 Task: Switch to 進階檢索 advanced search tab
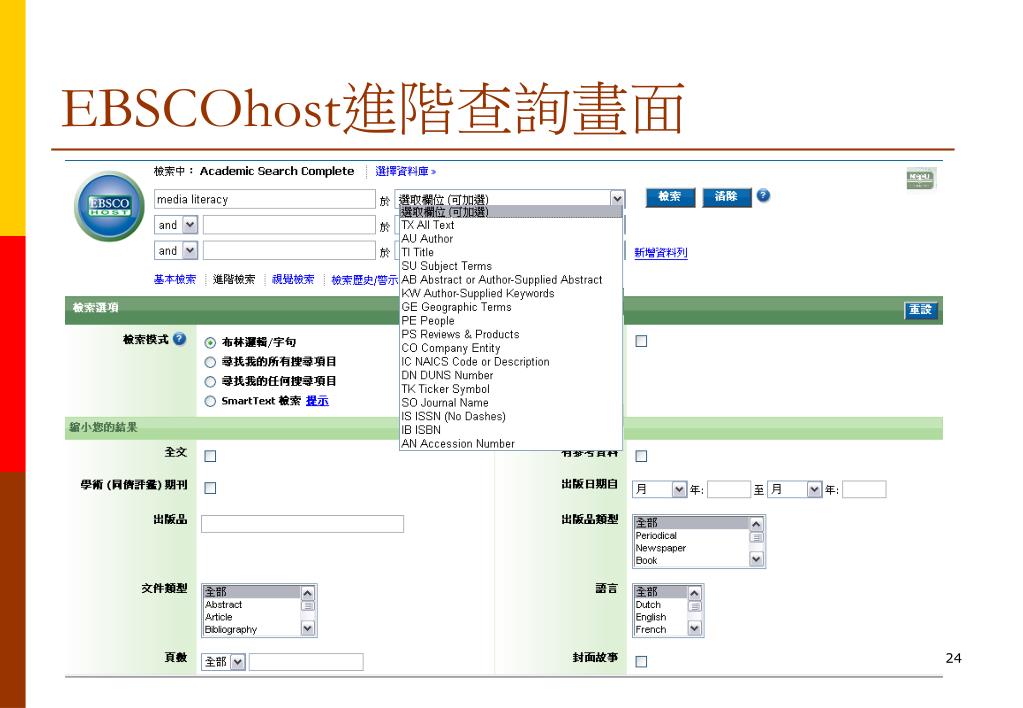pyautogui.click(x=234, y=280)
